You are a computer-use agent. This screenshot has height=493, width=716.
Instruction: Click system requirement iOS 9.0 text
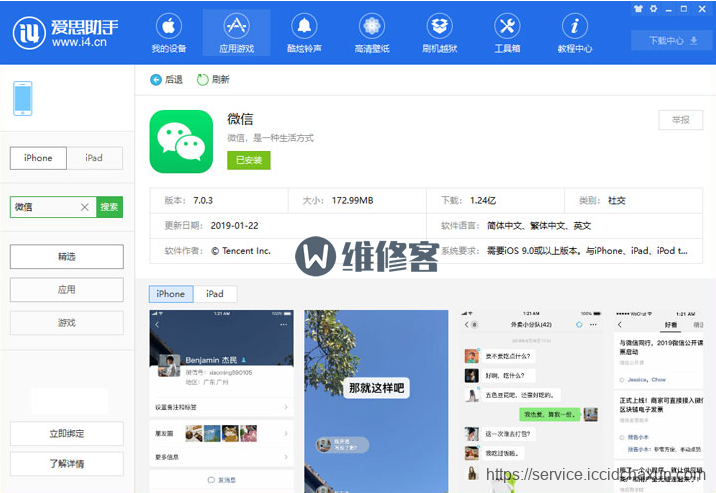(x=587, y=251)
